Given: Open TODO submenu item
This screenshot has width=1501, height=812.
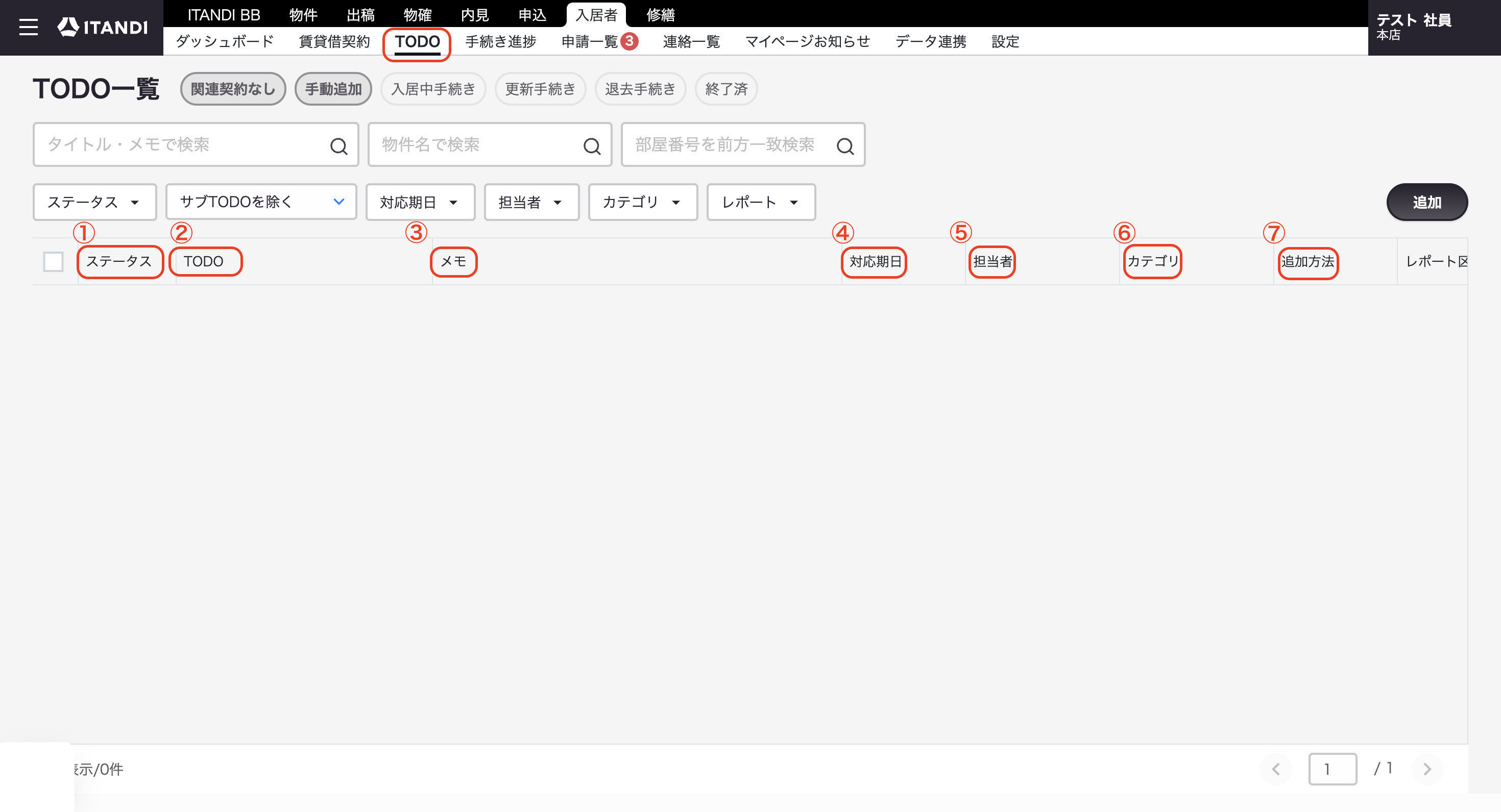Looking at the screenshot, I should [x=417, y=41].
